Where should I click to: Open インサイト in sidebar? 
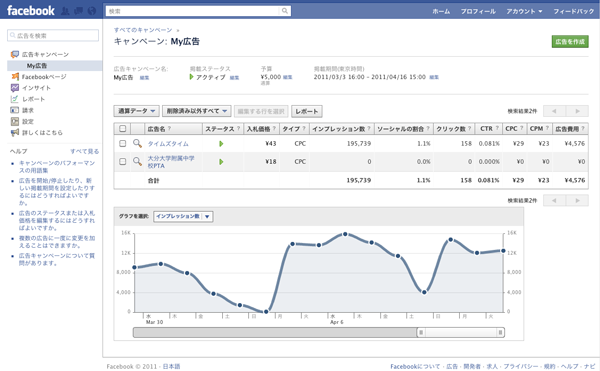click(x=36, y=88)
